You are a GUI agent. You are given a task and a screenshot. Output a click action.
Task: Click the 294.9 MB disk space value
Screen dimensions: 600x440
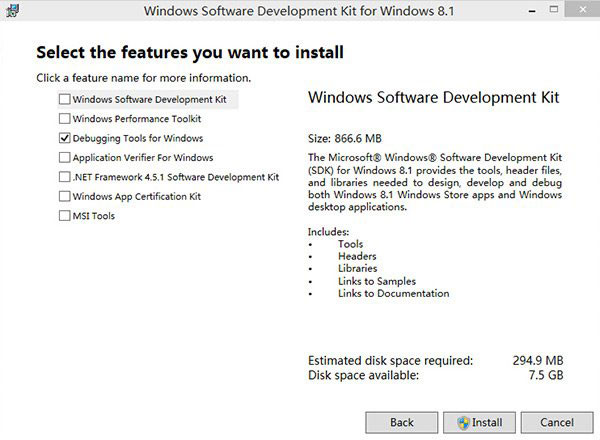538,360
